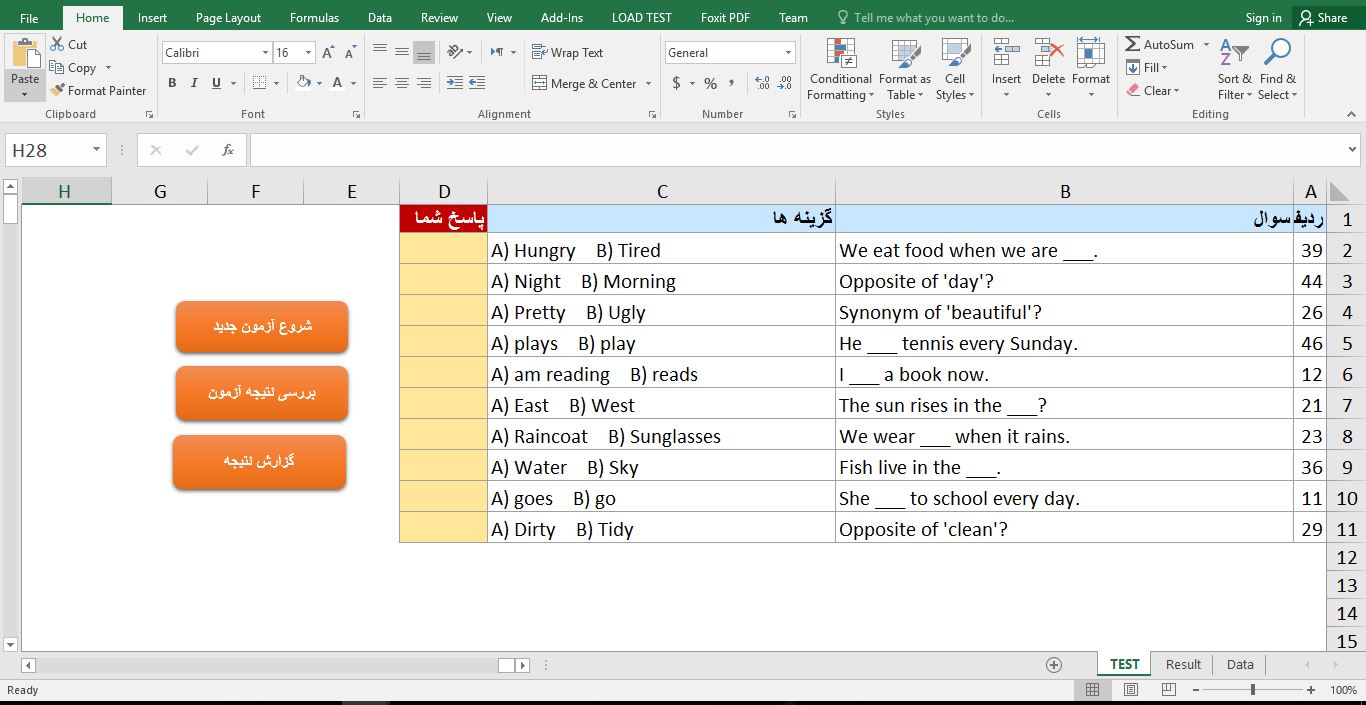Open the font size dropdown
The image size is (1366, 705).
tap(308, 53)
